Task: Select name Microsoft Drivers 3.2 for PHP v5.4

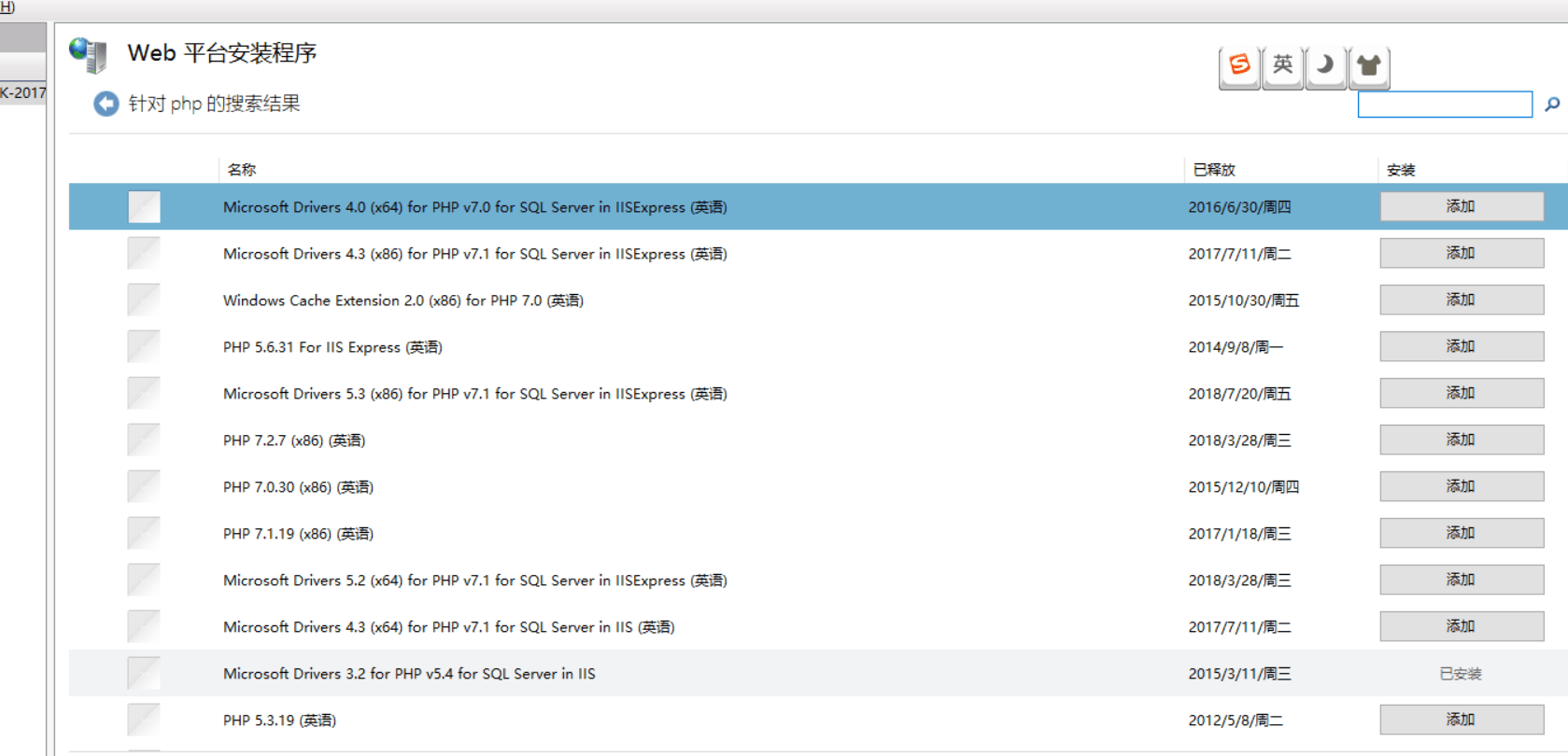Action: click(x=409, y=674)
